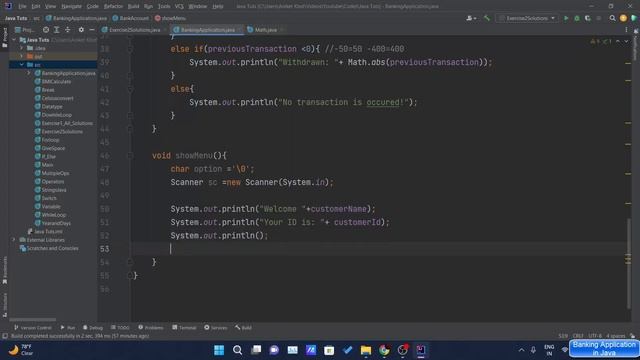
Task: Collapse the Java Tuts root project node
Action: tap(14, 40)
